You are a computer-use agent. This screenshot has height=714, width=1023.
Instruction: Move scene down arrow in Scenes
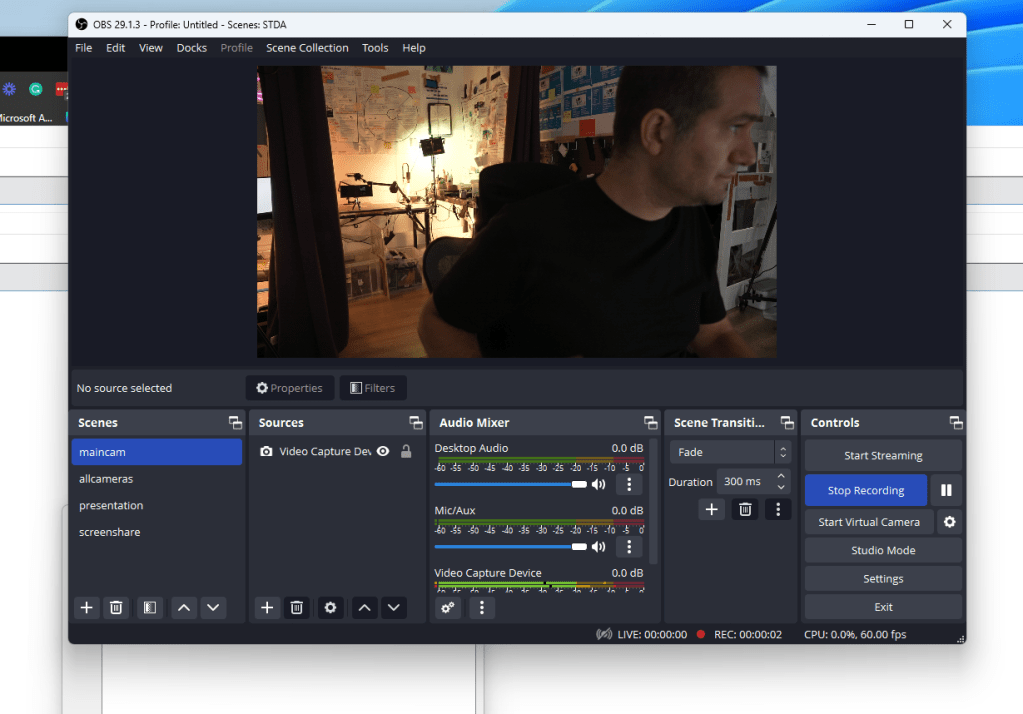(213, 608)
